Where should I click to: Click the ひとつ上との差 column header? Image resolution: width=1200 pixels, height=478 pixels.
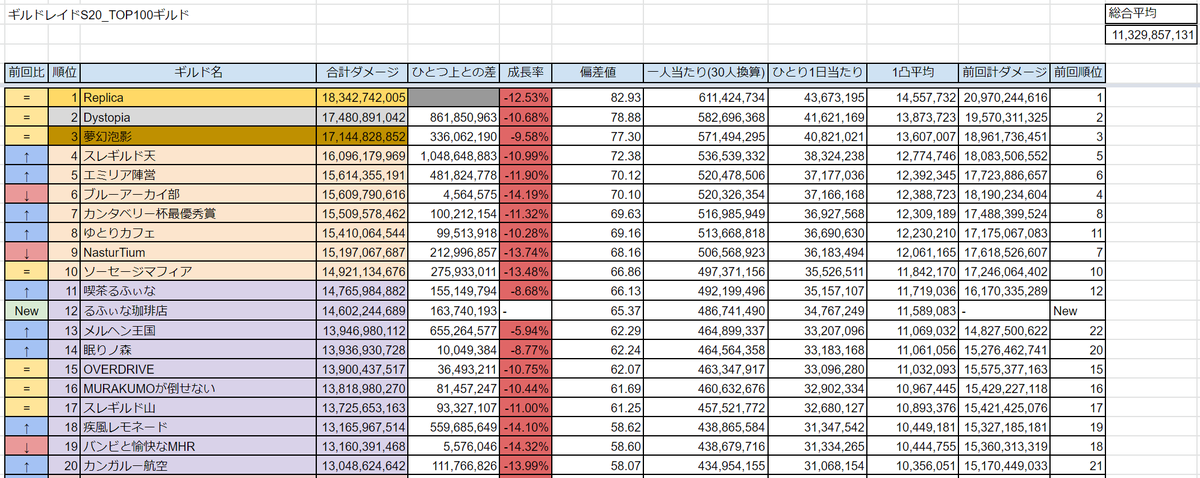coord(453,73)
